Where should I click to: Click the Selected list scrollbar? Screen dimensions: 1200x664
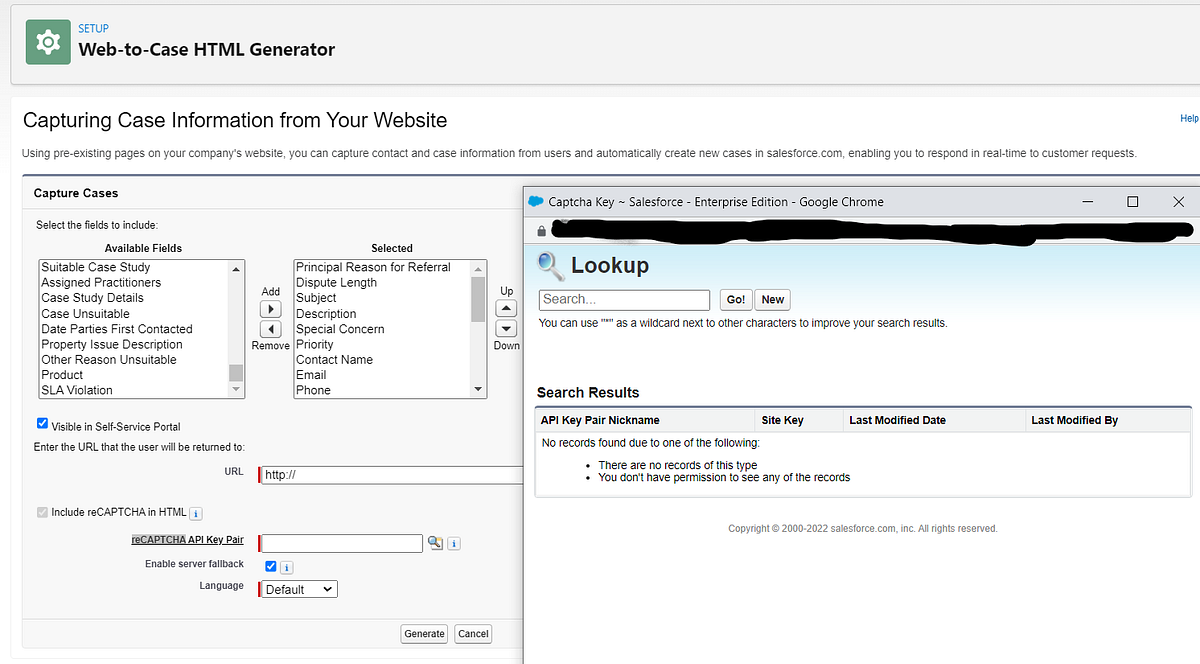coord(478,329)
